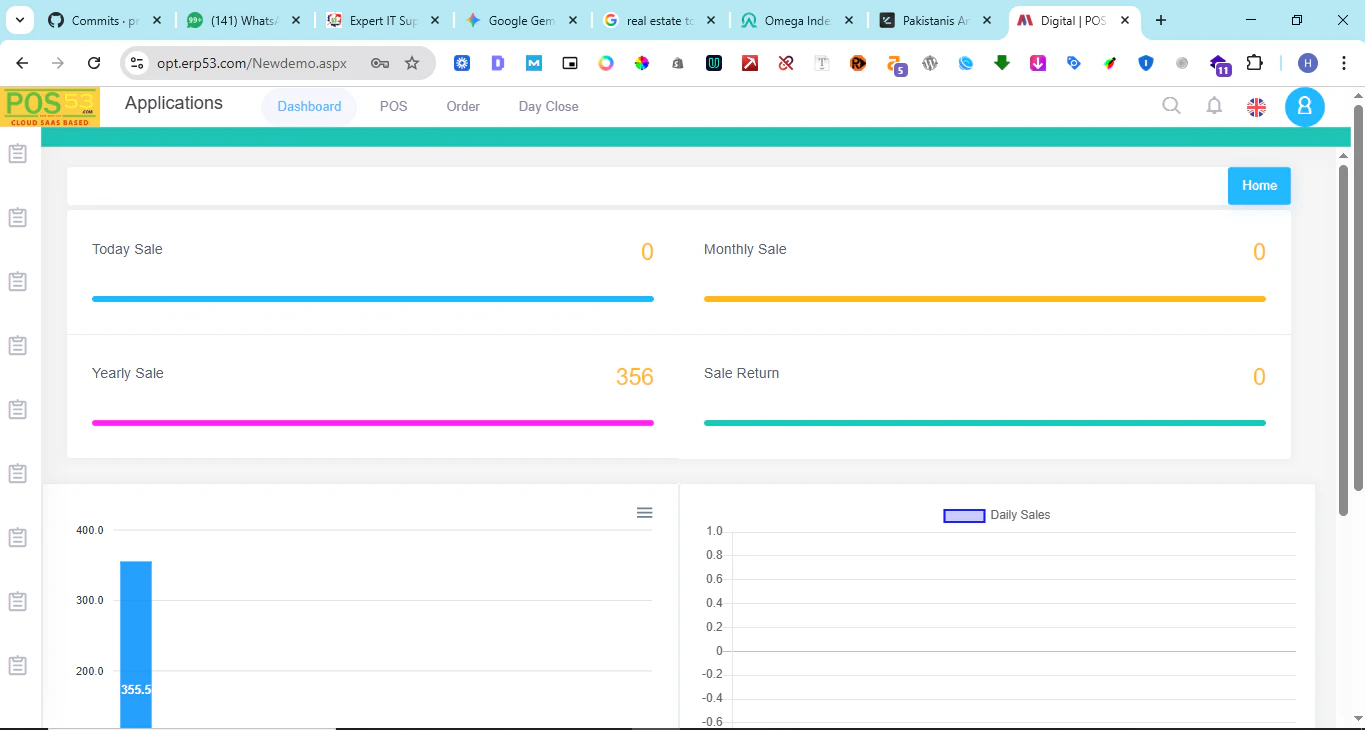Click the color wheel extension icon
This screenshot has height=730, width=1365.
click(x=642, y=63)
